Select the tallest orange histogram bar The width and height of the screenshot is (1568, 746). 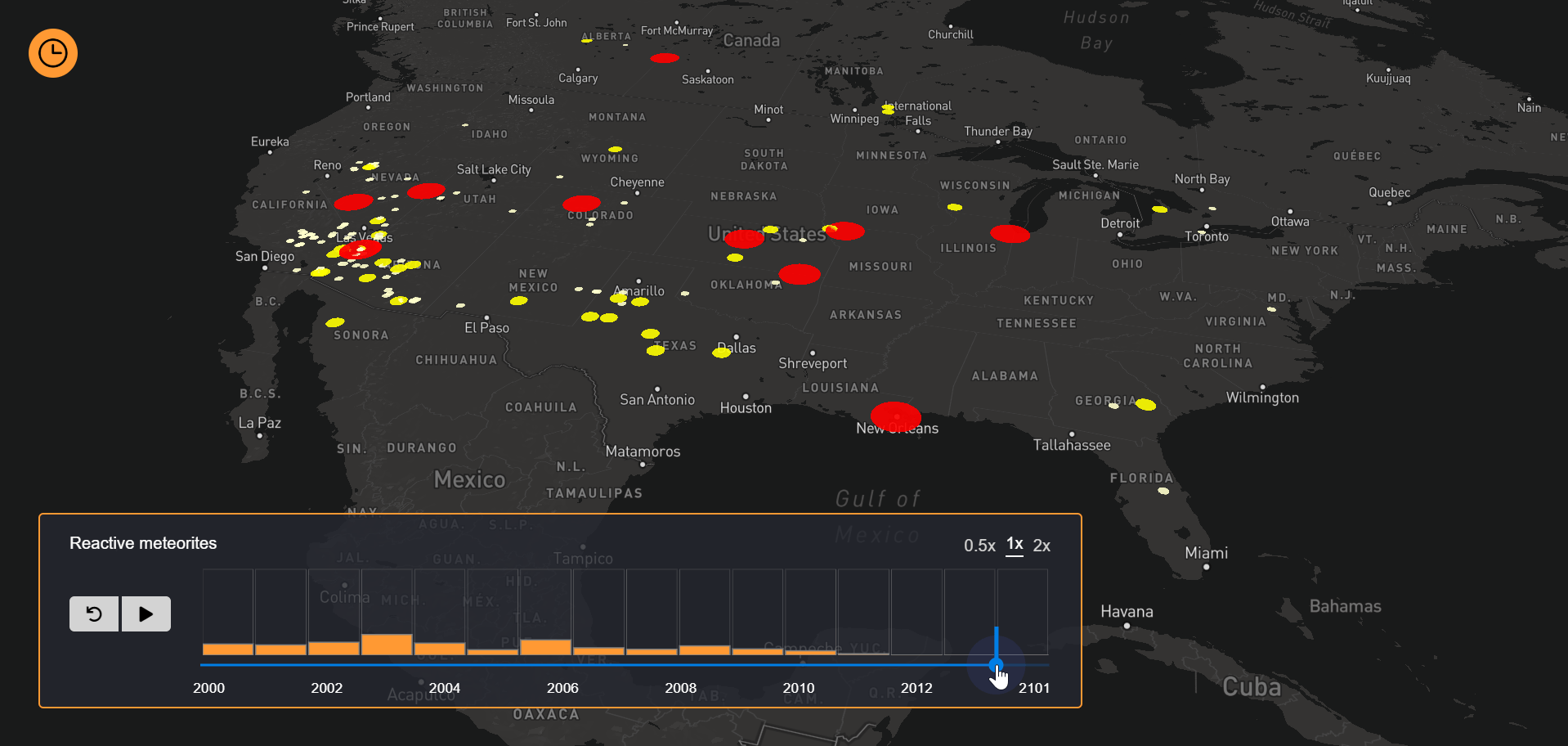387,644
